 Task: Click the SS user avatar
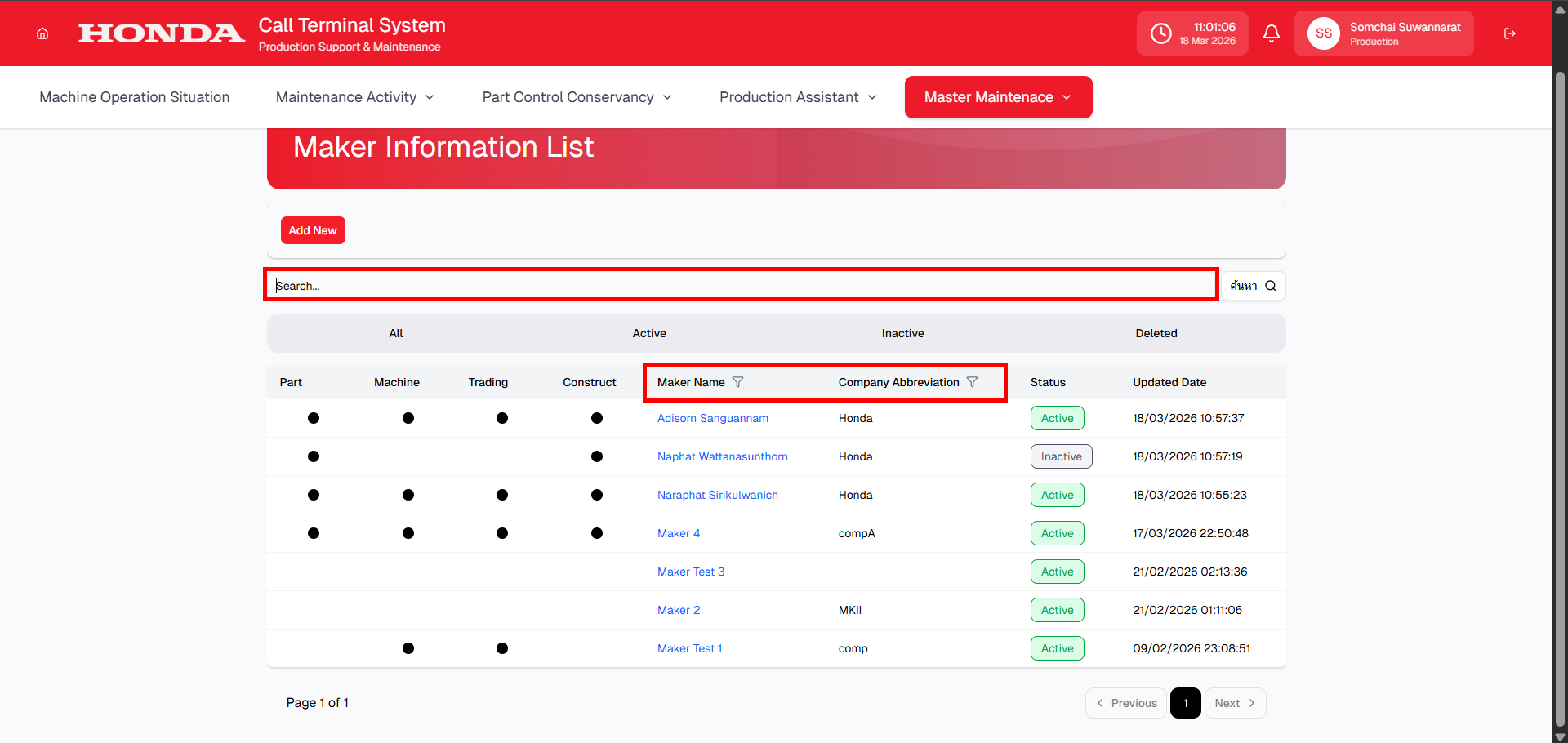coord(1323,33)
